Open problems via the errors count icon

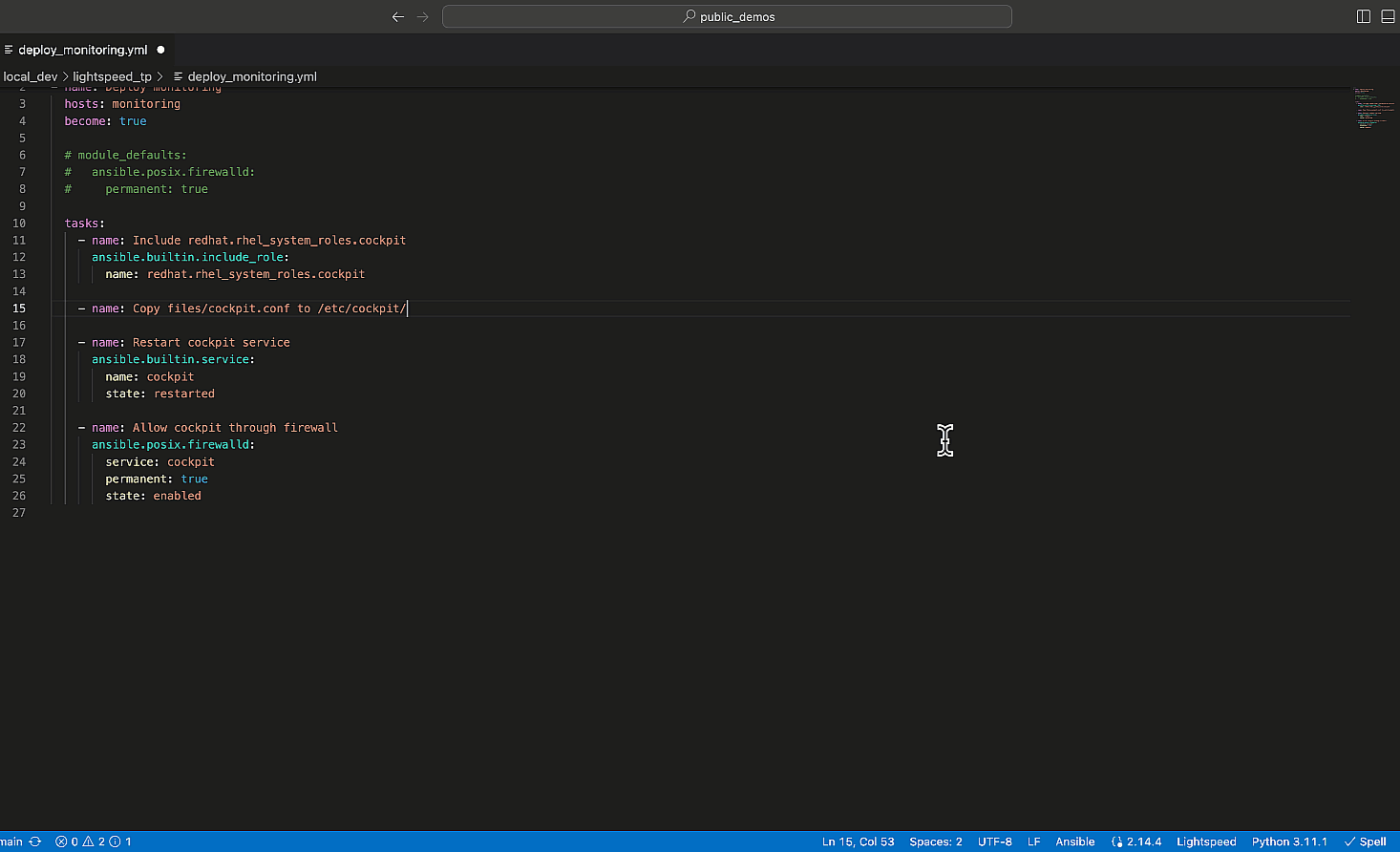62,841
